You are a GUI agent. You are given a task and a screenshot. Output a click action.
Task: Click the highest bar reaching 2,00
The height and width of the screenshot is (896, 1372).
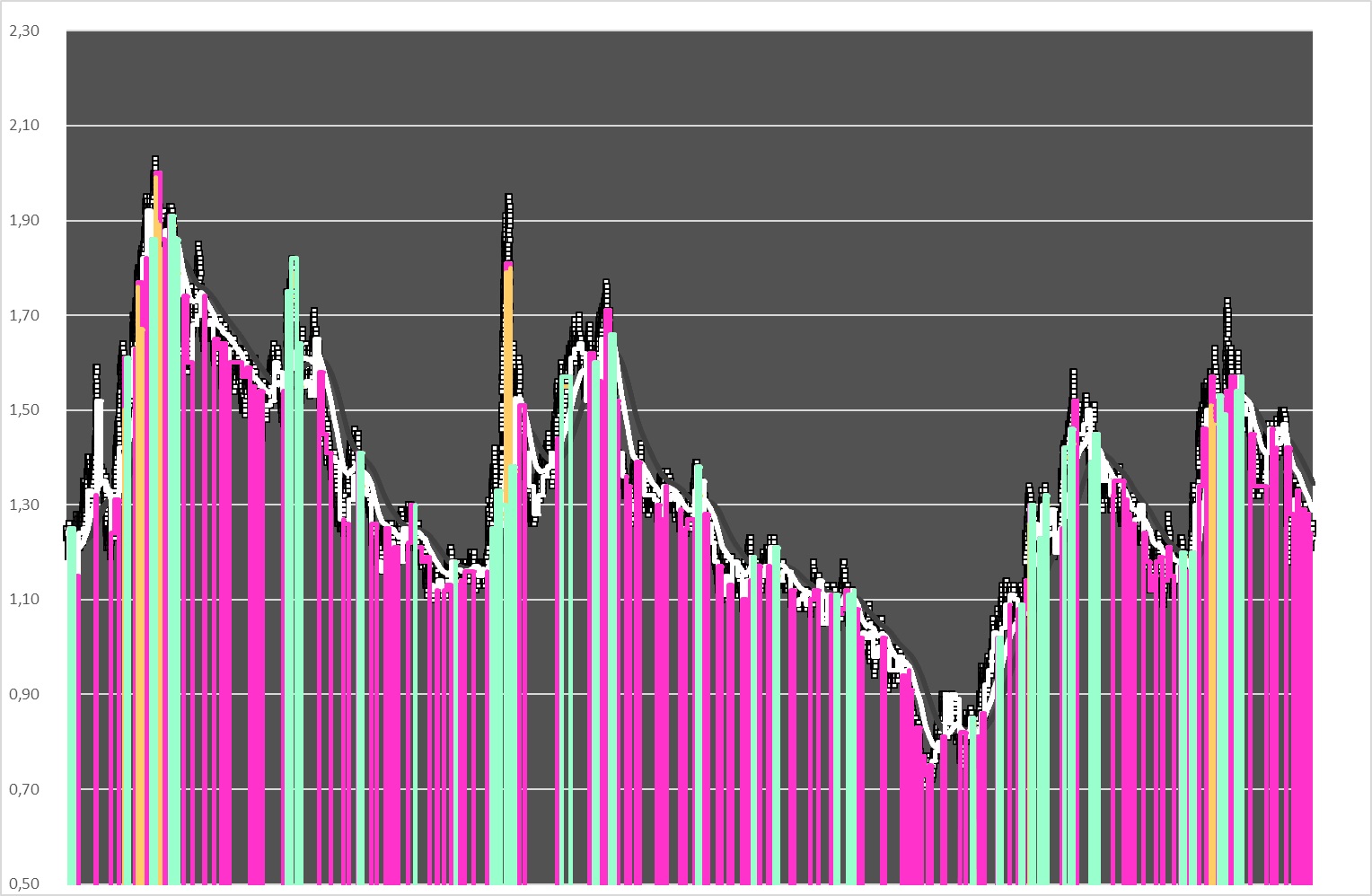157,530
